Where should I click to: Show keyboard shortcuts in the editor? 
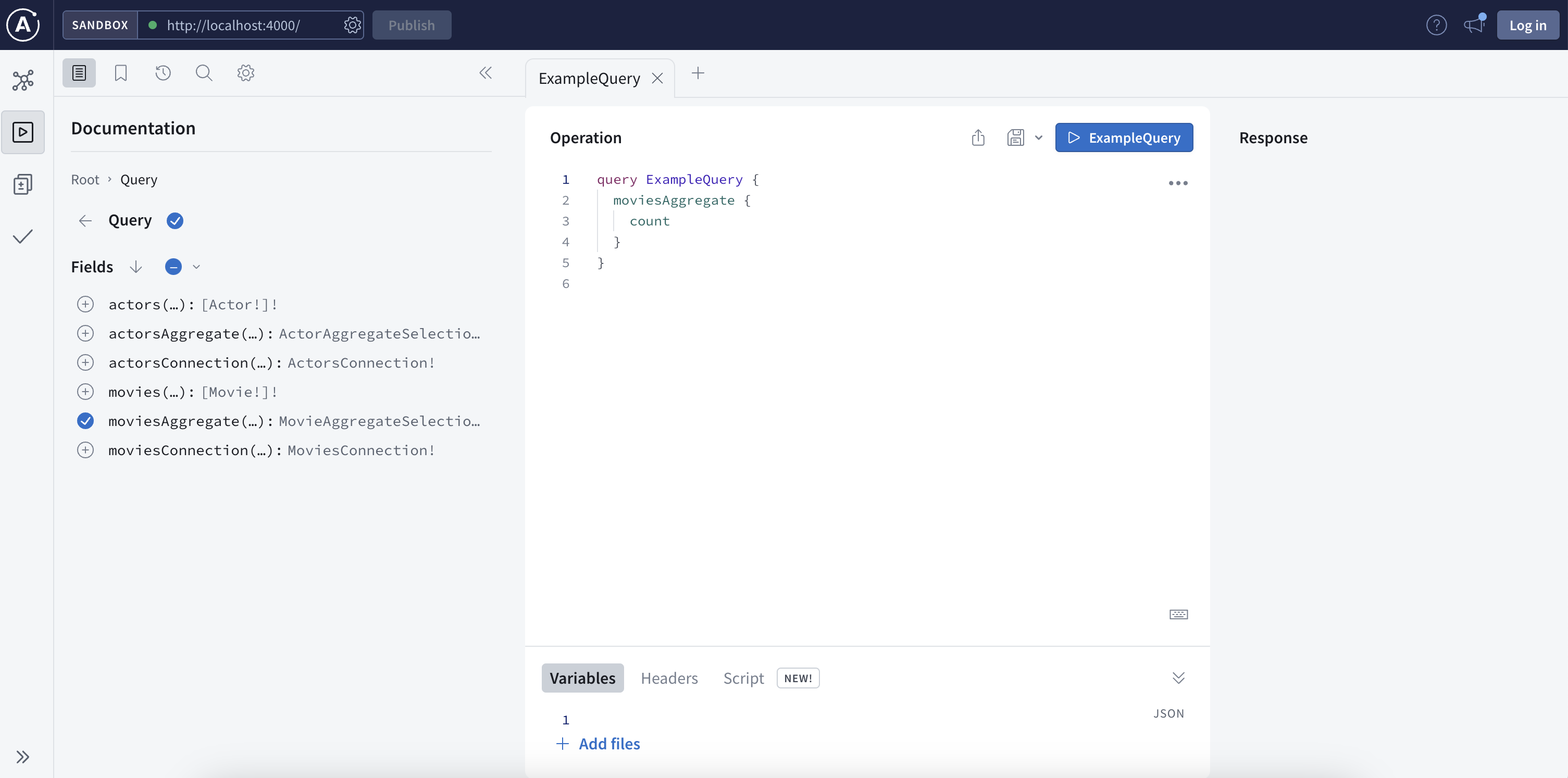click(x=1178, y=614)
